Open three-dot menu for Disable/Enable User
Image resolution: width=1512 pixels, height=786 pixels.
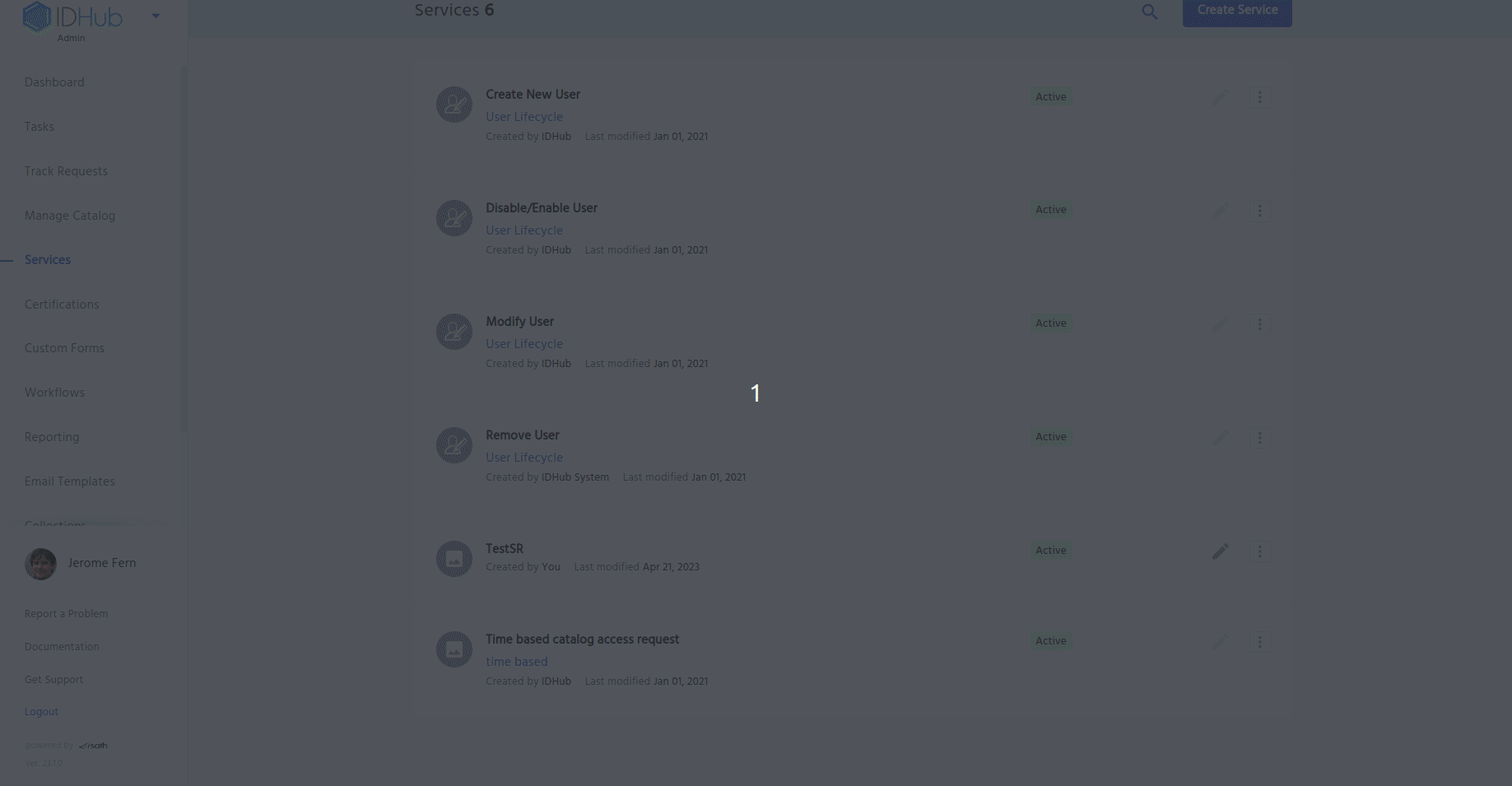tap(1259, 211)
